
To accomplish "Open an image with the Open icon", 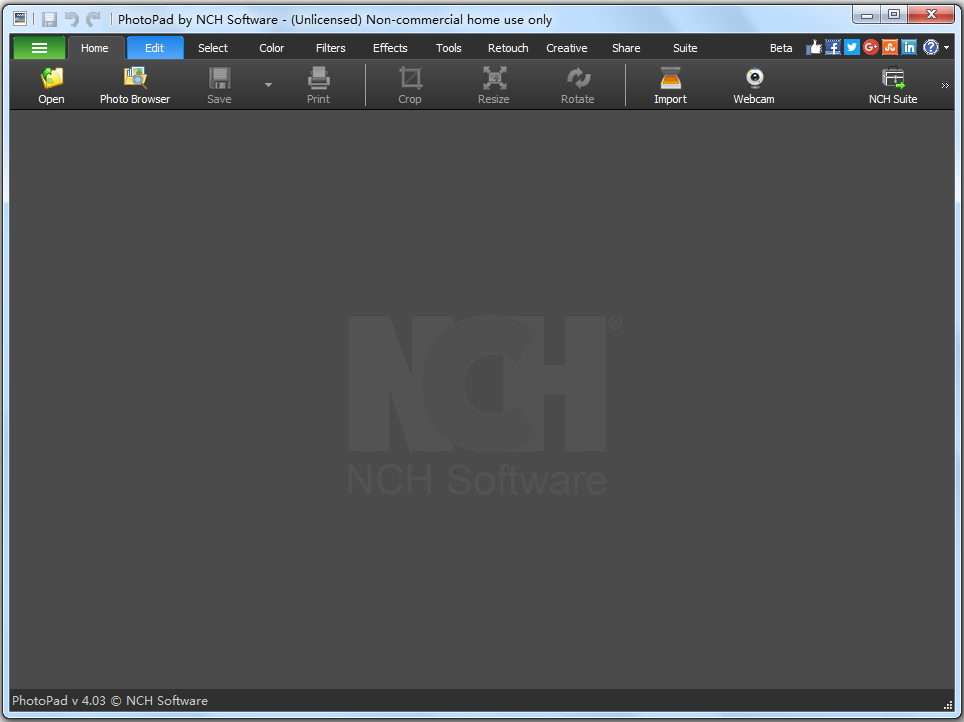I will click(x=52, y=85).
